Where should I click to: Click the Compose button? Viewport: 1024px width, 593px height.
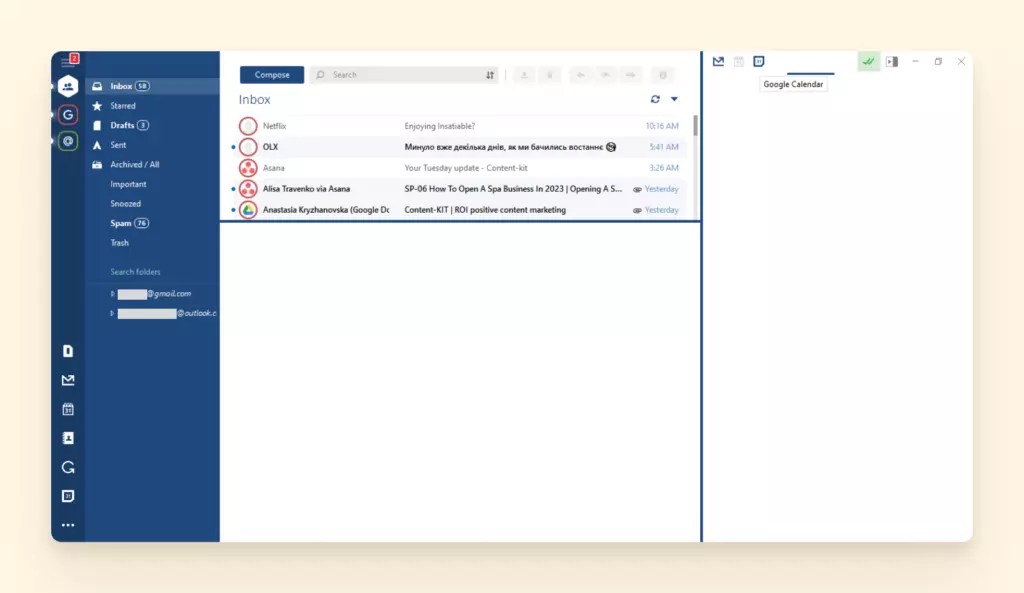tap(270, 74)
